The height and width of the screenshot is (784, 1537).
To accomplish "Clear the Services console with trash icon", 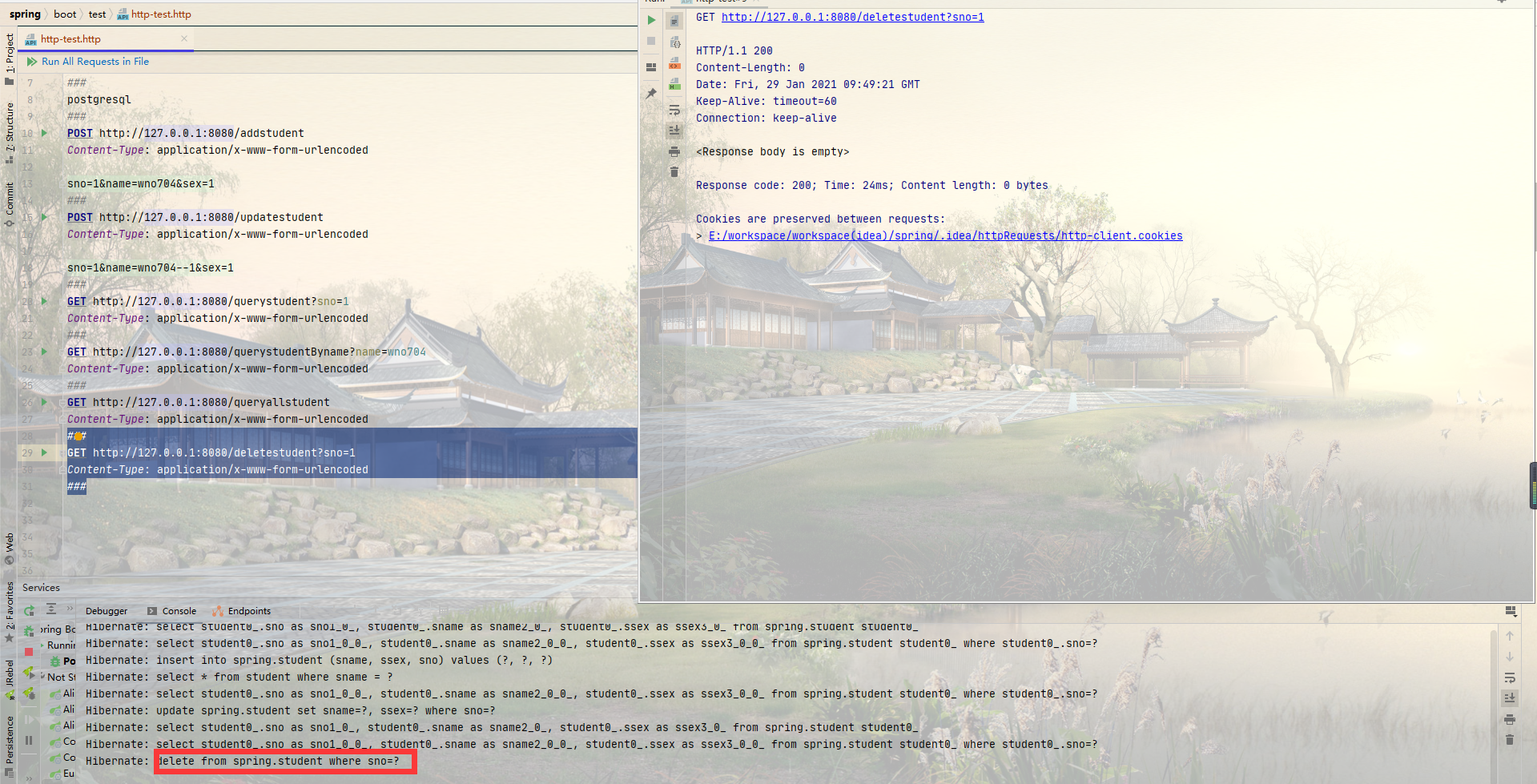I will pyautogui.click(x=1510, y=740).
